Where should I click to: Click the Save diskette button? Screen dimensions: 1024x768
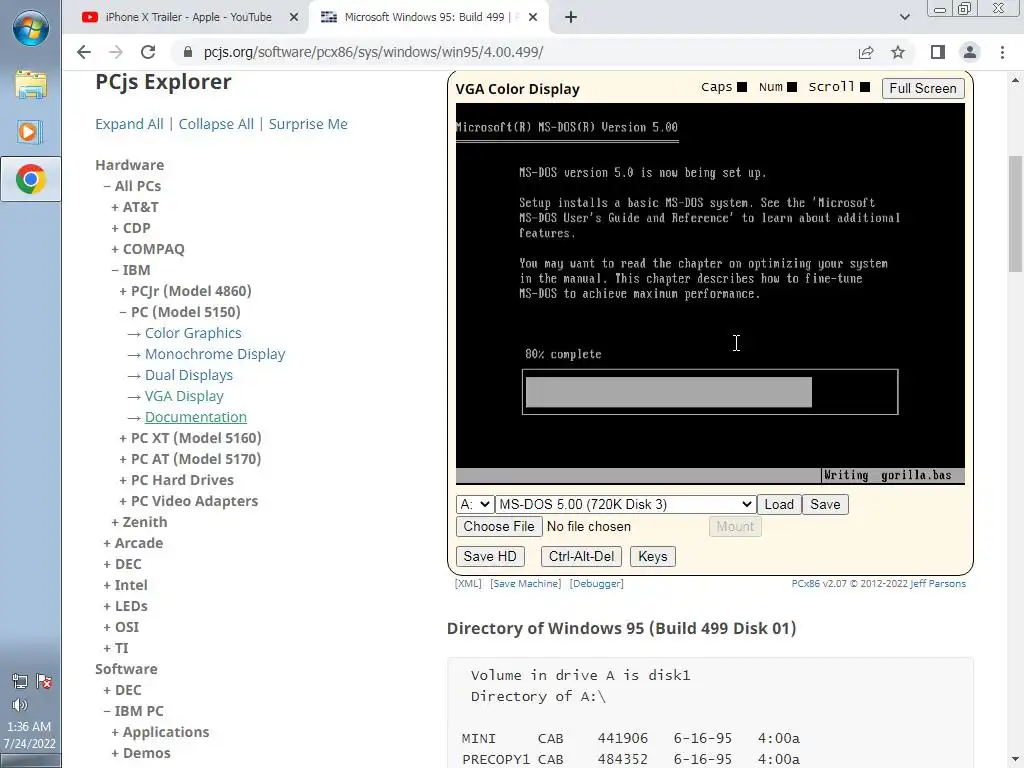tap(825, 504)
